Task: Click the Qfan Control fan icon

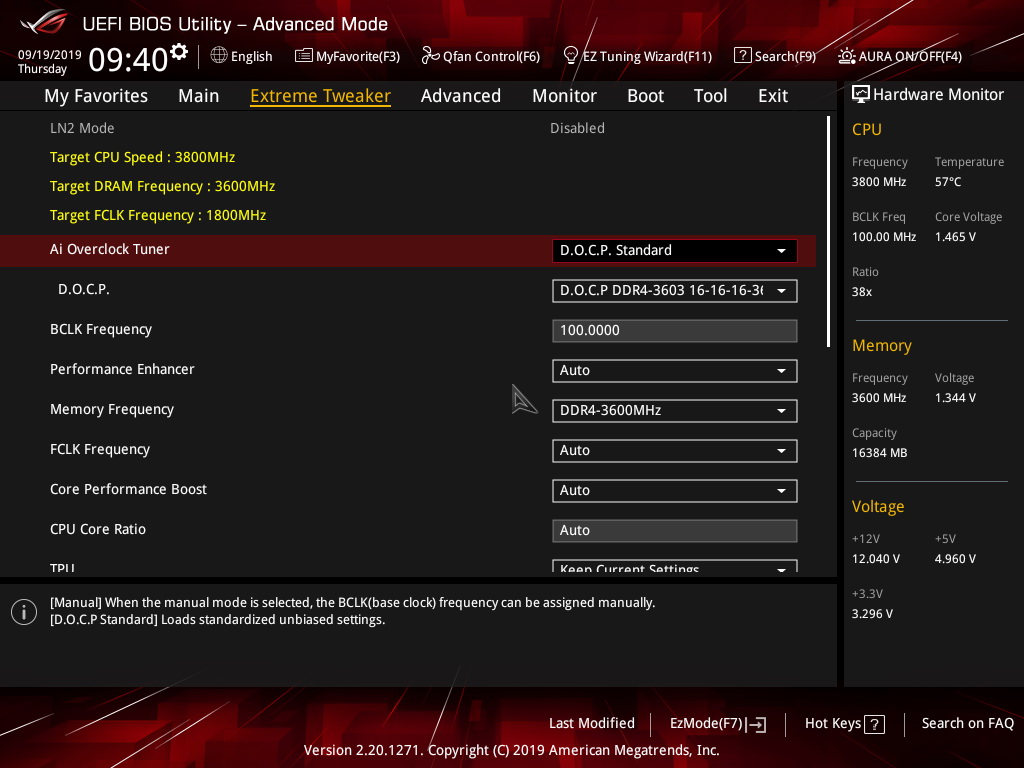Action: coord(430,56)
